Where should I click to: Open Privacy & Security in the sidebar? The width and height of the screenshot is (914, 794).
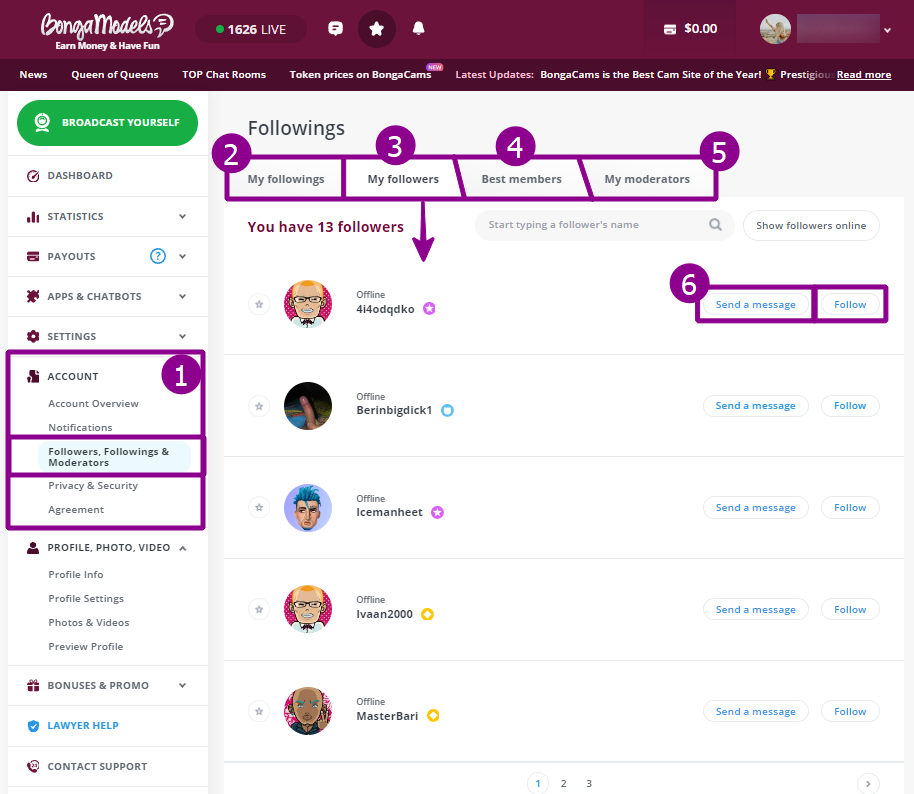click(x=93, y=486)
